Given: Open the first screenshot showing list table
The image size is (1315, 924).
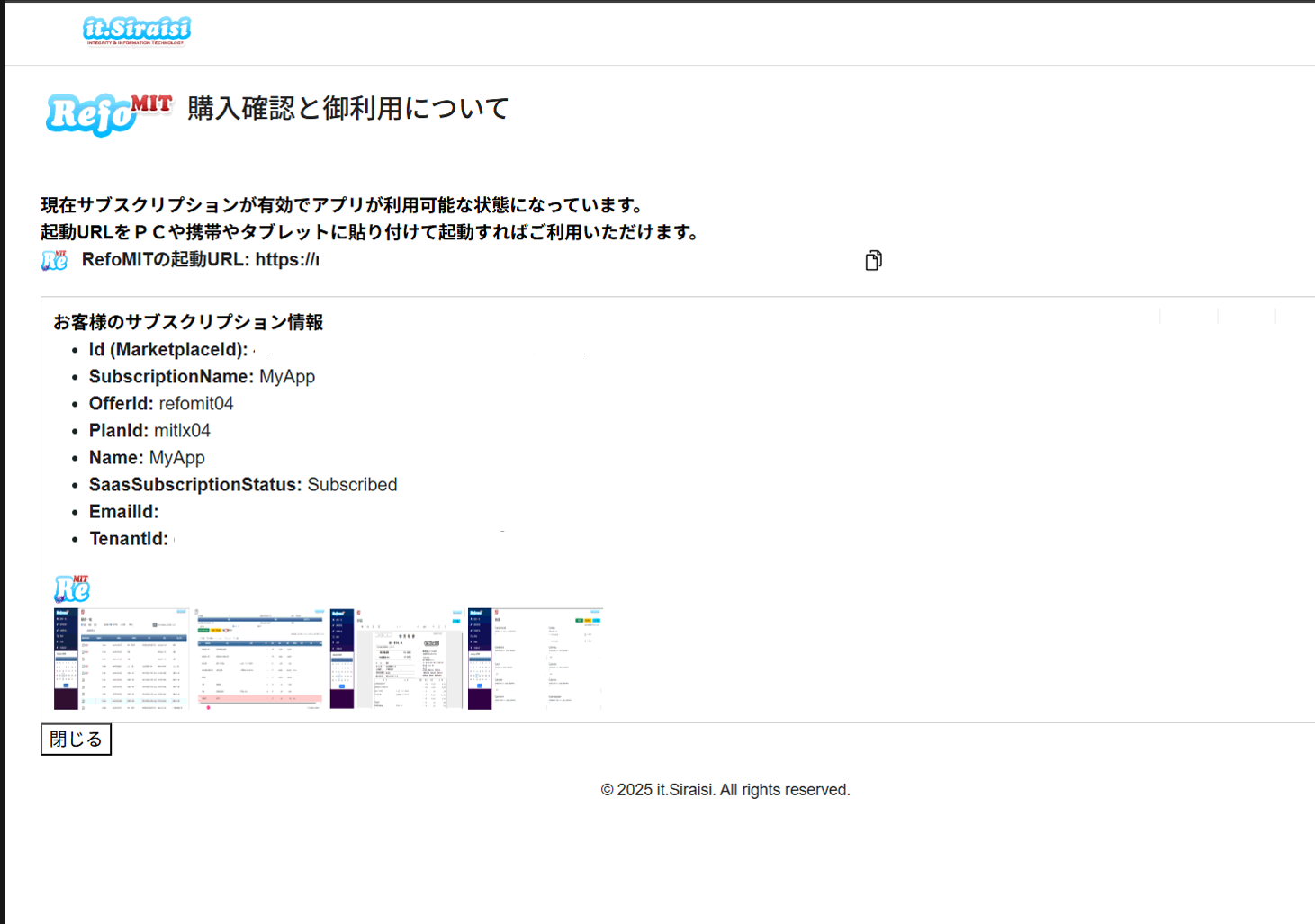Looking at the screenshot, I should [x=122, y=659].
